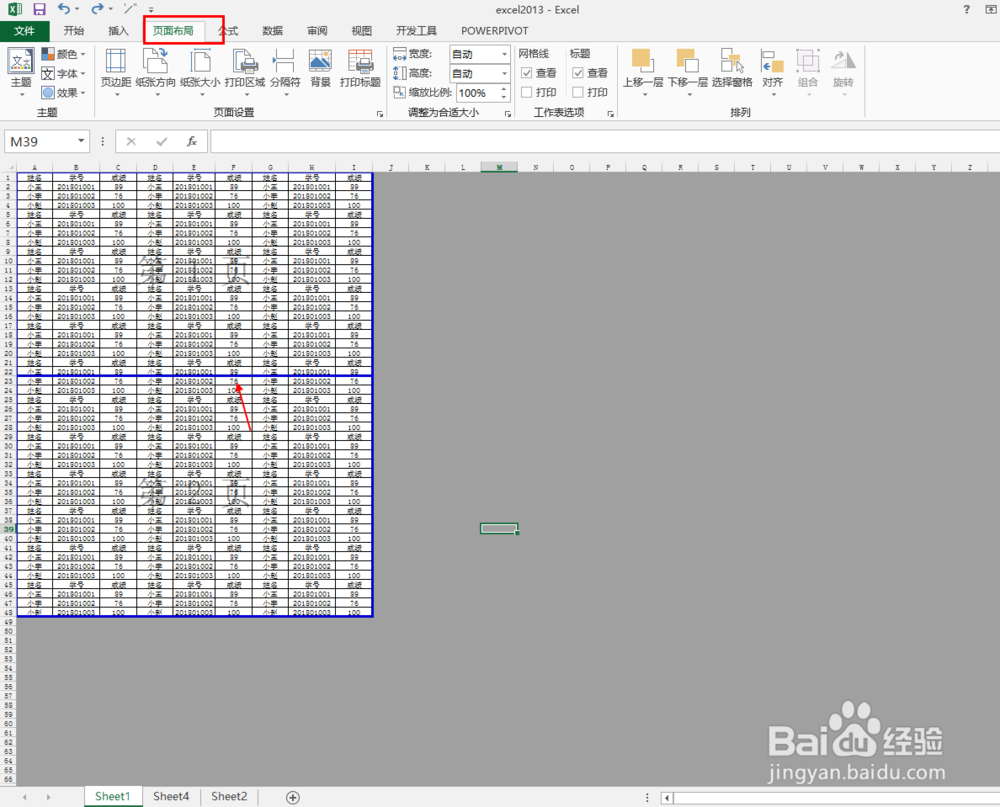Decrease Scale (缩放比例) with down spinner

[504, 97]
